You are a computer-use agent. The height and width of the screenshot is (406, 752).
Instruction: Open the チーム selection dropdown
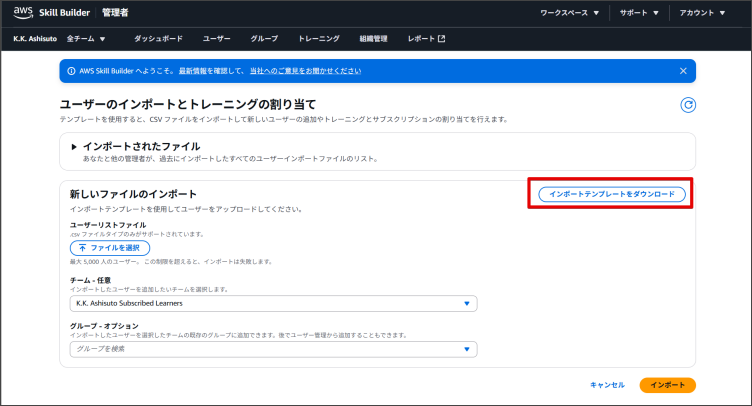coord(273,304)
